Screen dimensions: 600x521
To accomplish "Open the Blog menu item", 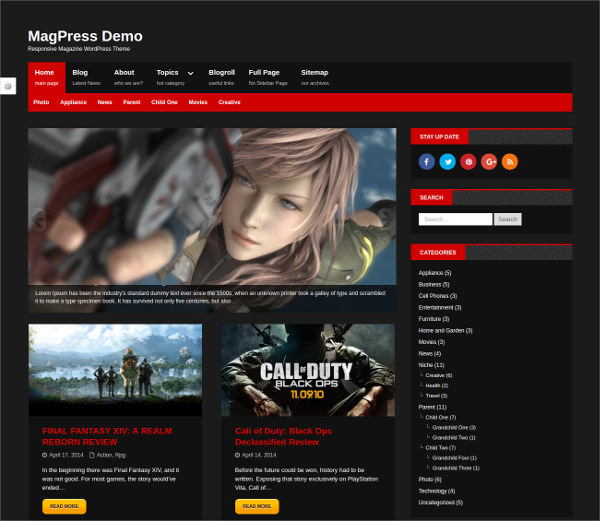I will 86,77.
